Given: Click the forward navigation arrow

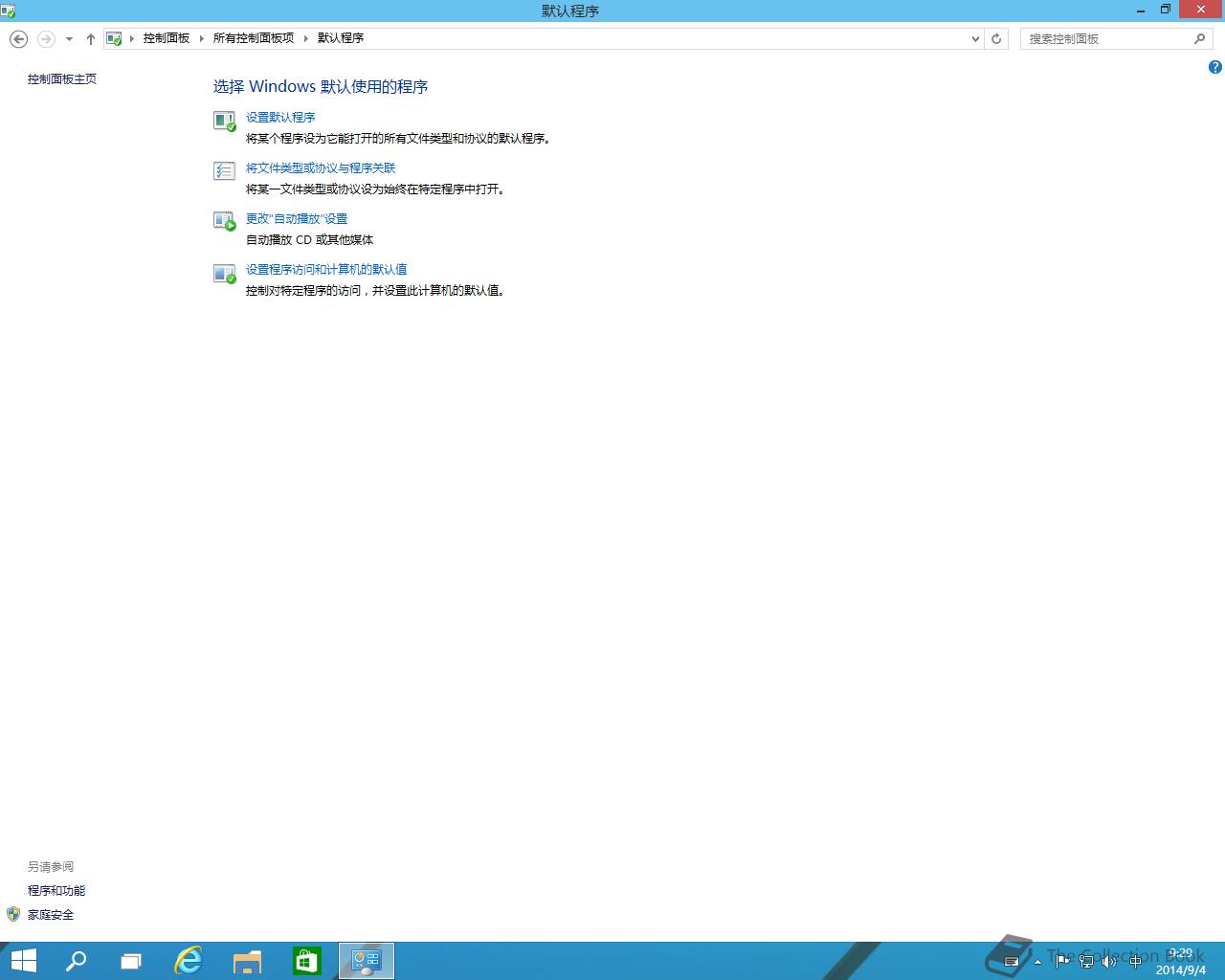Looking at the screenshot, I should coord(46,38).
